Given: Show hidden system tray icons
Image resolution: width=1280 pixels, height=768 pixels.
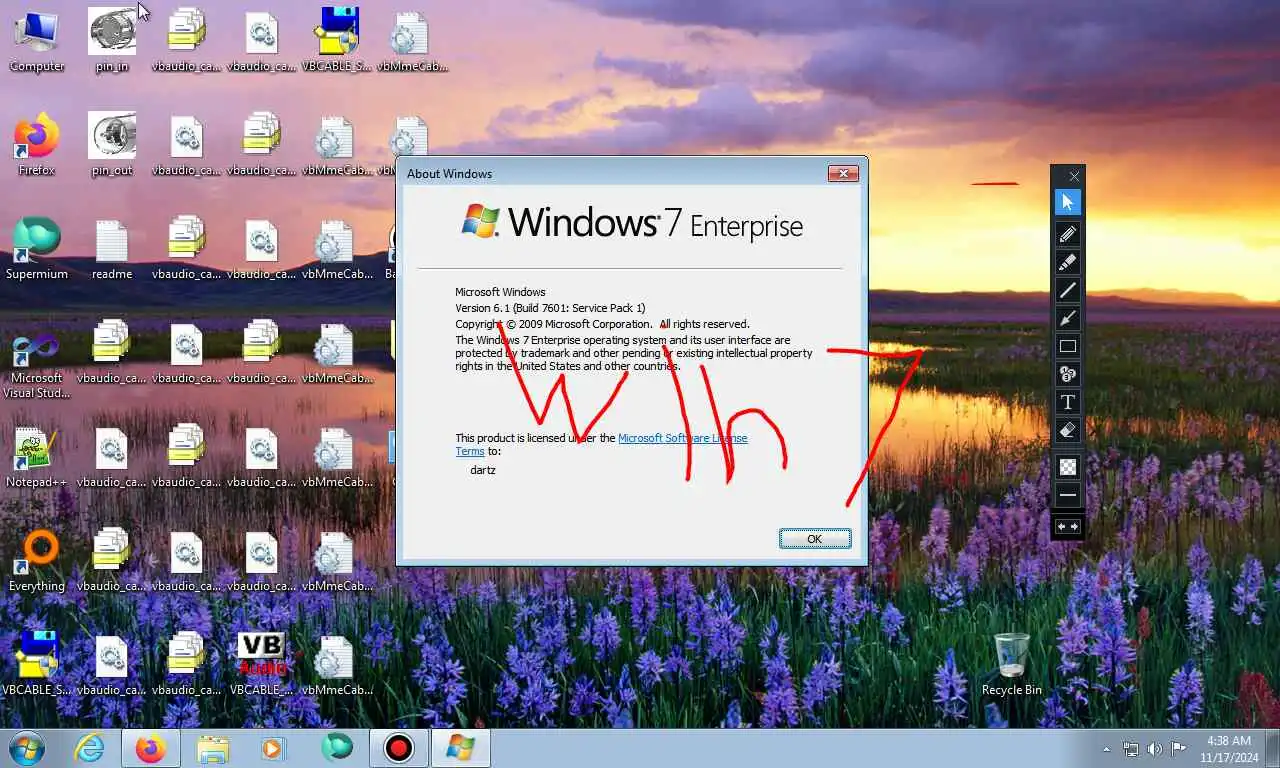Looking at the screenshot, I should coord(1107,749).
